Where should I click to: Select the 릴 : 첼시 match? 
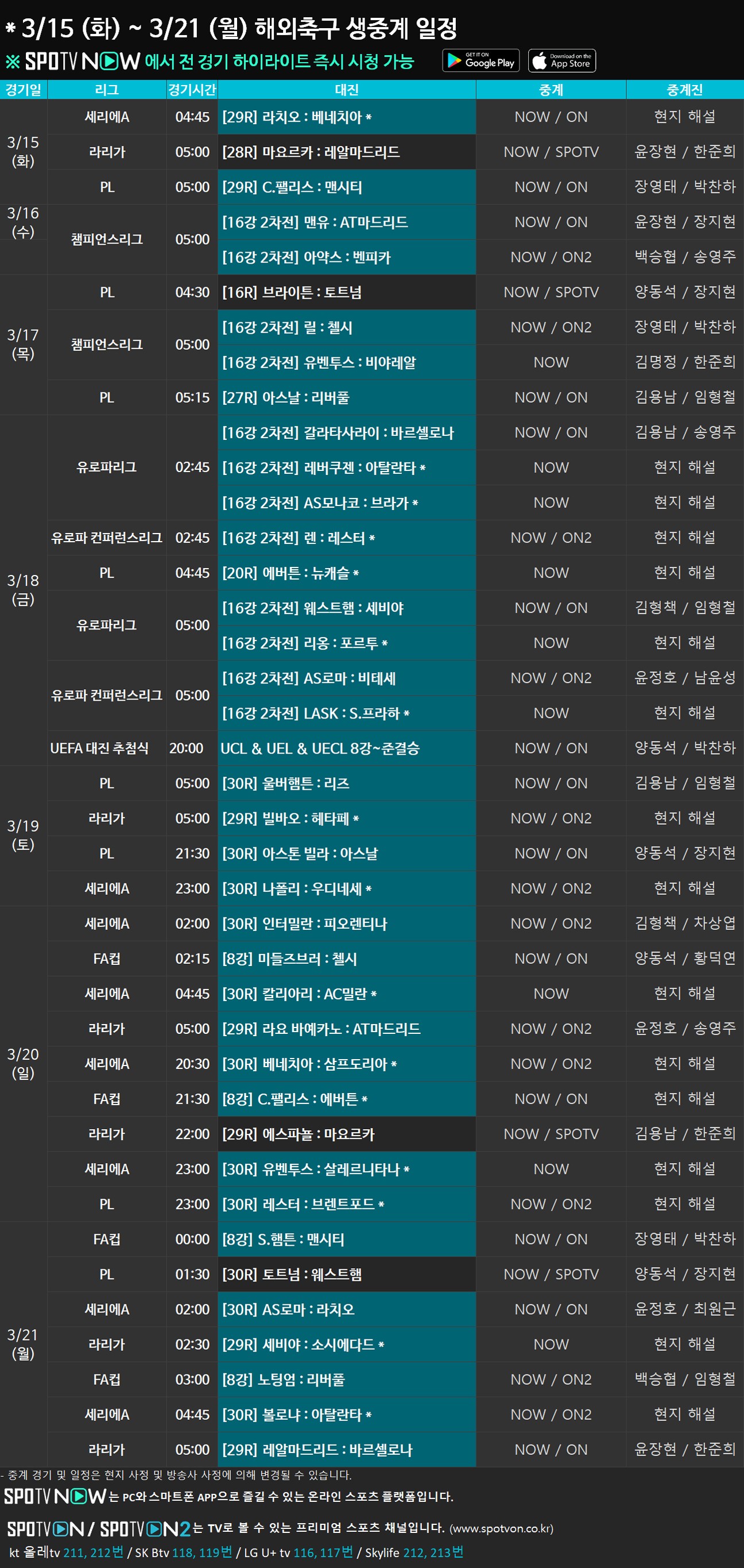[347, 327]
